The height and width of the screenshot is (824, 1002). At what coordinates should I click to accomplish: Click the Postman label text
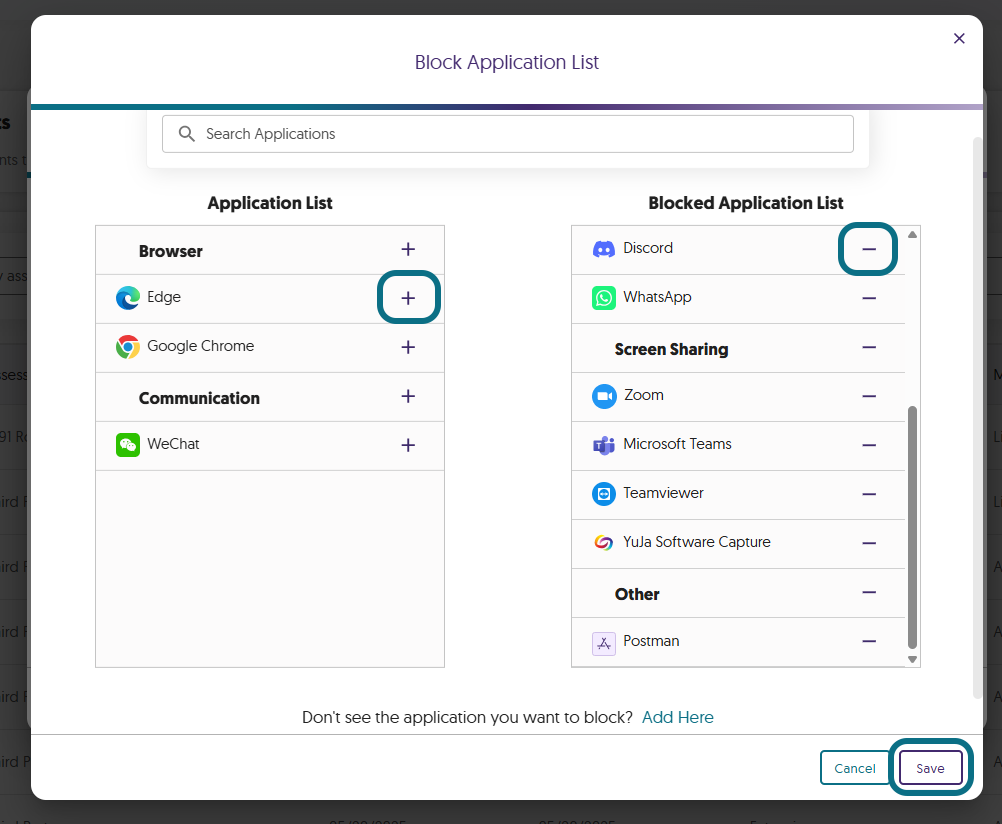[651, 641]
